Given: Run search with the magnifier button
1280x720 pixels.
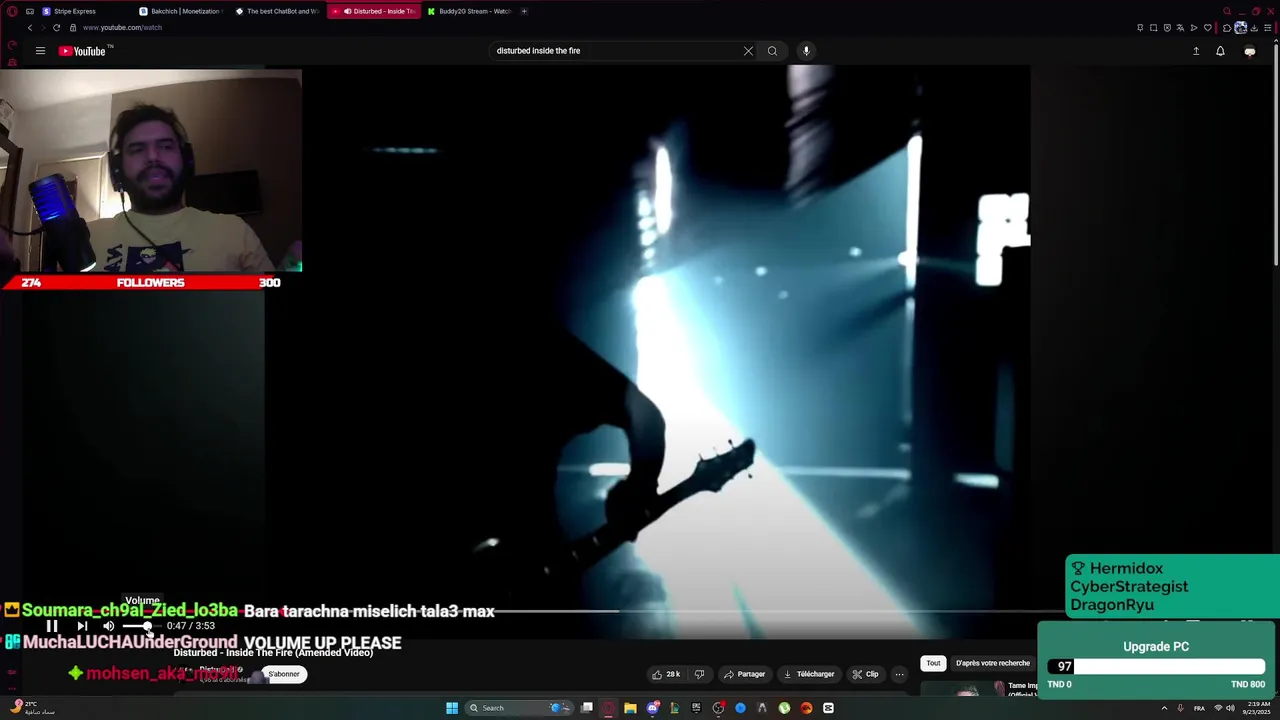Looking at the screenshot, I should click(772, 51).
